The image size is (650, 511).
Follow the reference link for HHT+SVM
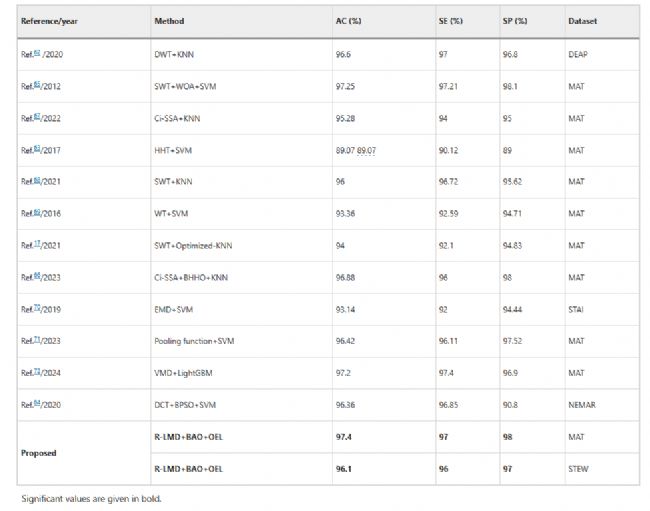pyautogui.click(x=35, y=149)
